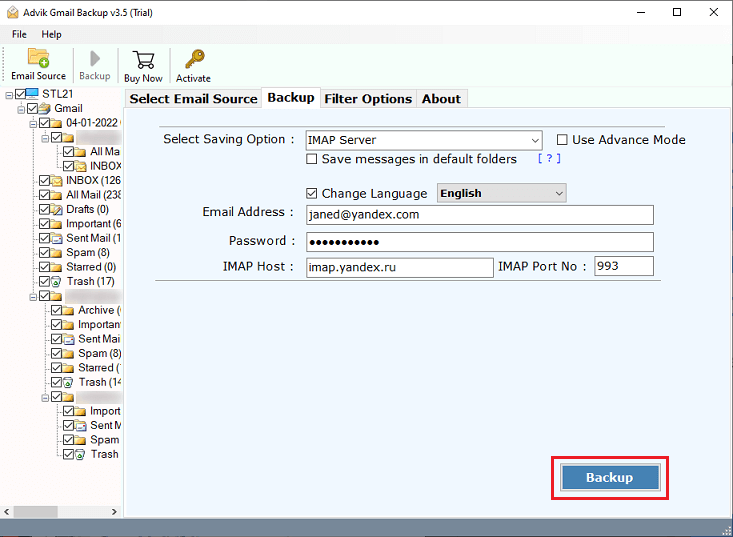Check Save messages in default folders
Image resolution: width=733 pixels, height=537 pixels.
coord(311,159)
